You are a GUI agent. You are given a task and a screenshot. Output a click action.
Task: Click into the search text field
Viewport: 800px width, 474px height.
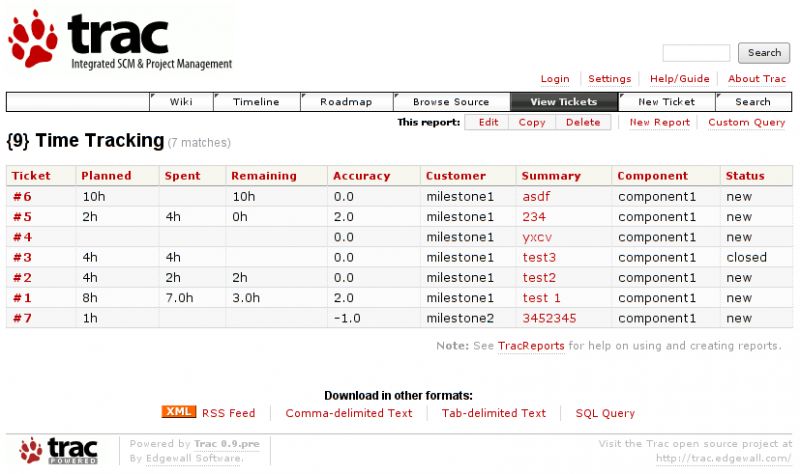click(696, 53)
